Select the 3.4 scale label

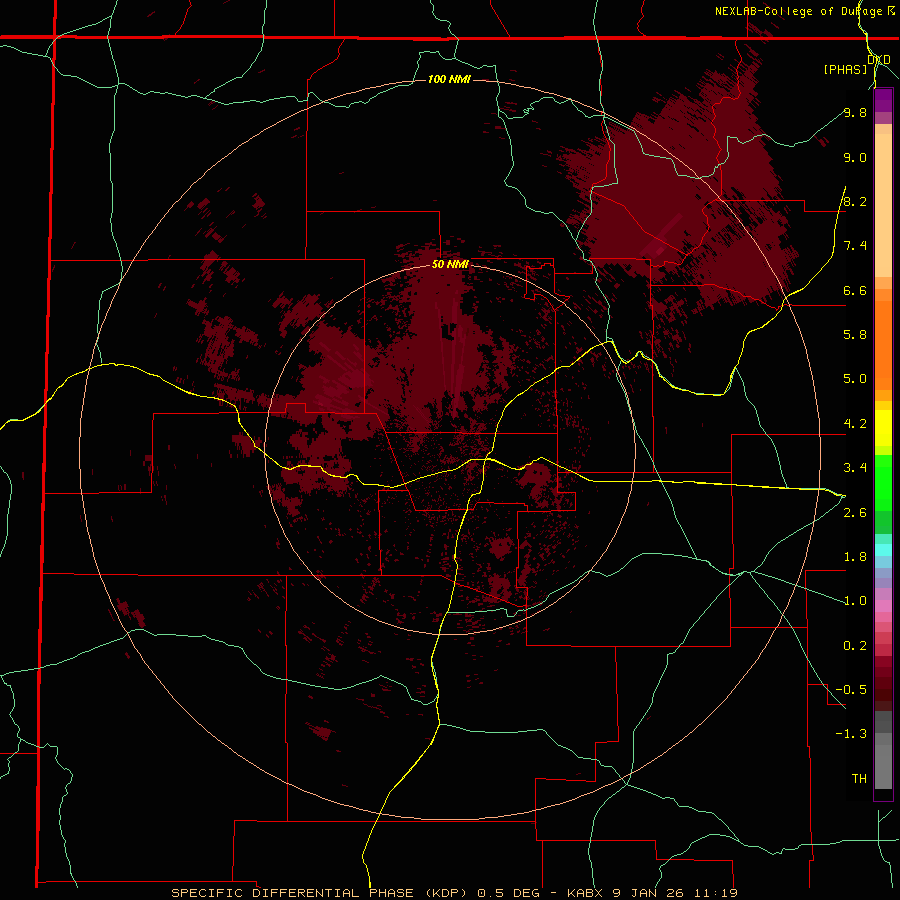tap(855, 468)
